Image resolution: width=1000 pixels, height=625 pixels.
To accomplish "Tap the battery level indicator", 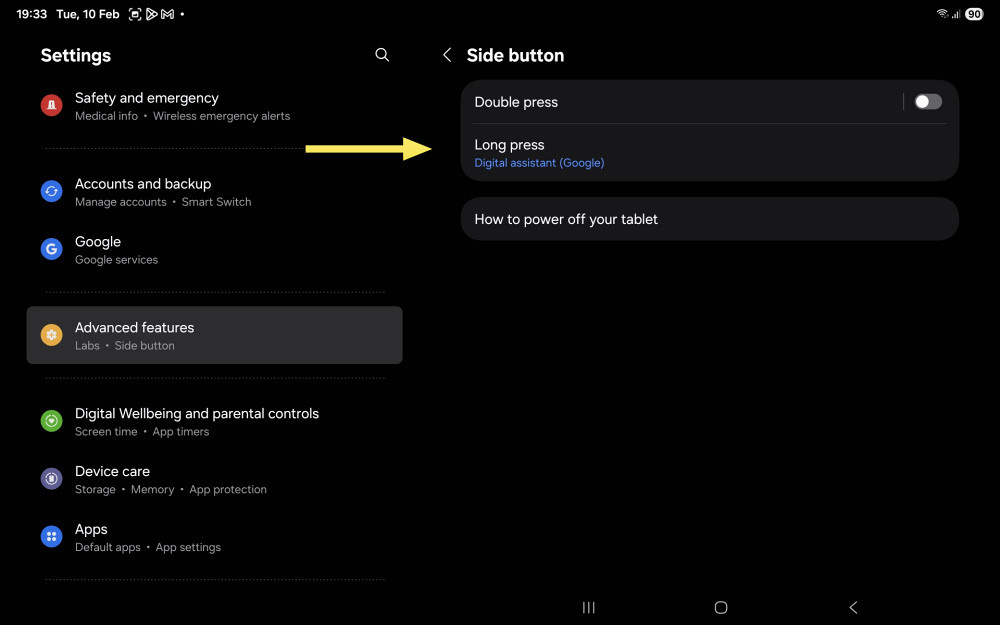I will (974, 14).
